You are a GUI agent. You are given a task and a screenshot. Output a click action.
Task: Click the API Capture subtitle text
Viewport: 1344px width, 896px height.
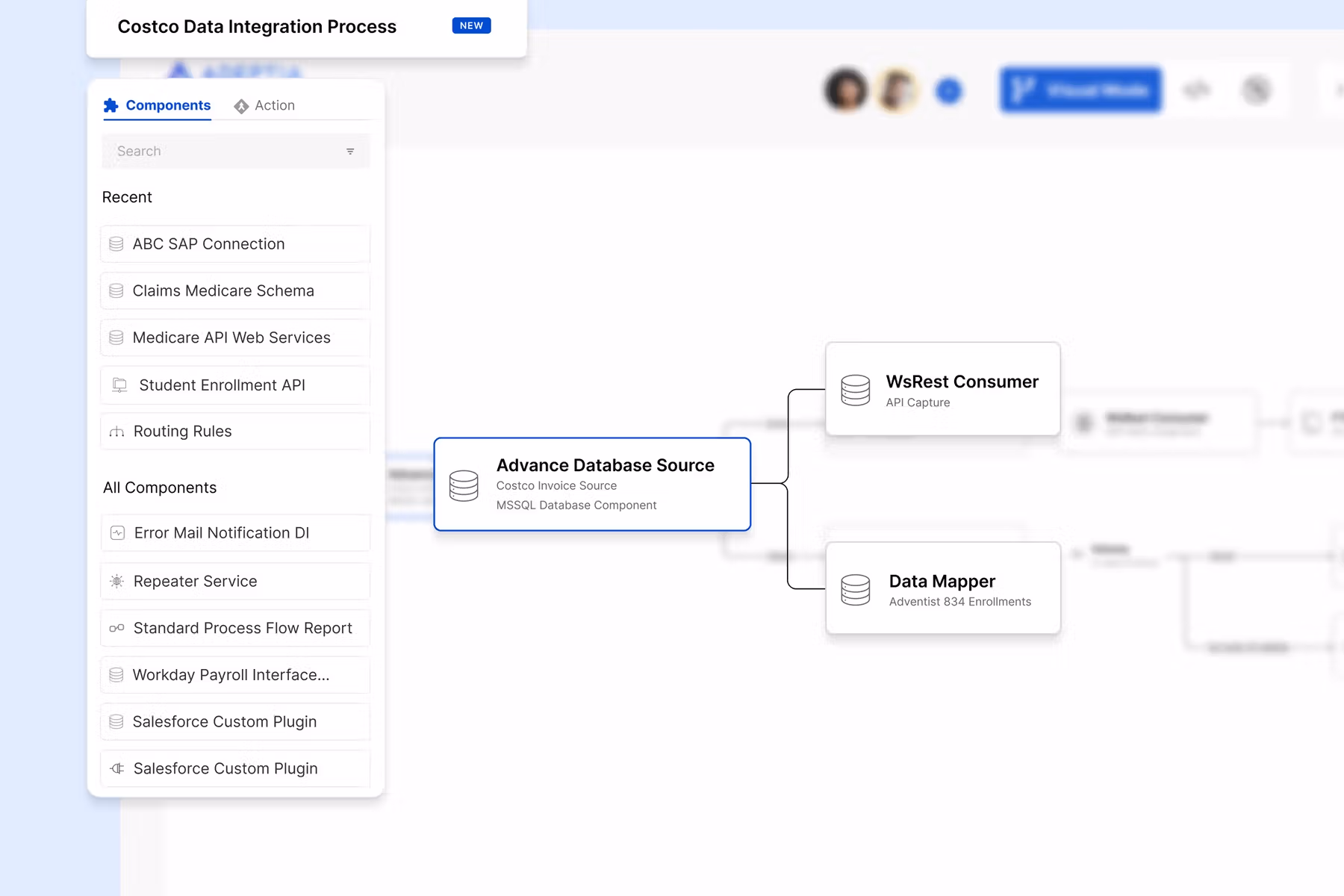coord(918,402)
